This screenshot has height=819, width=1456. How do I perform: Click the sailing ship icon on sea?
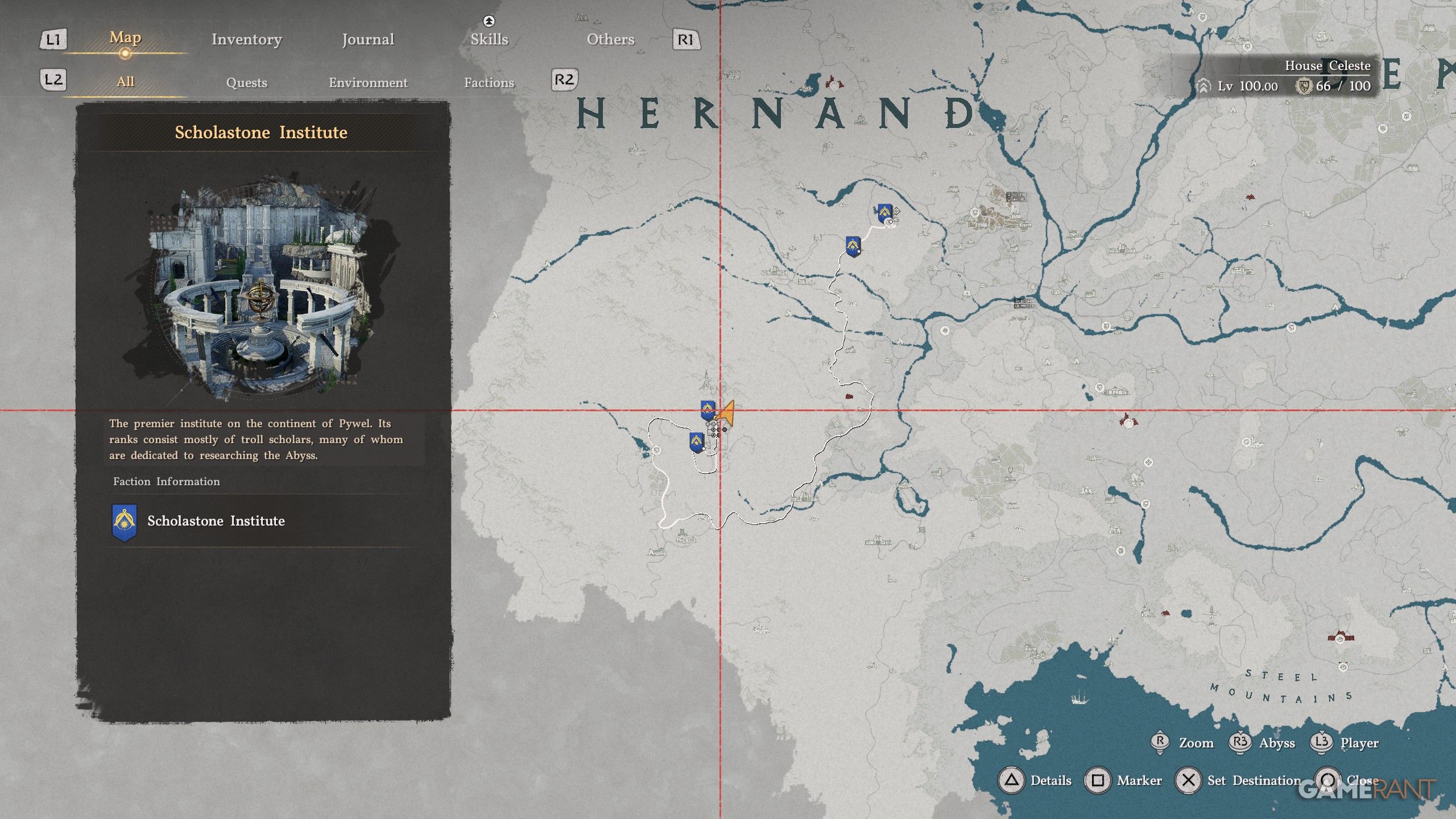tap(1078, 697)
